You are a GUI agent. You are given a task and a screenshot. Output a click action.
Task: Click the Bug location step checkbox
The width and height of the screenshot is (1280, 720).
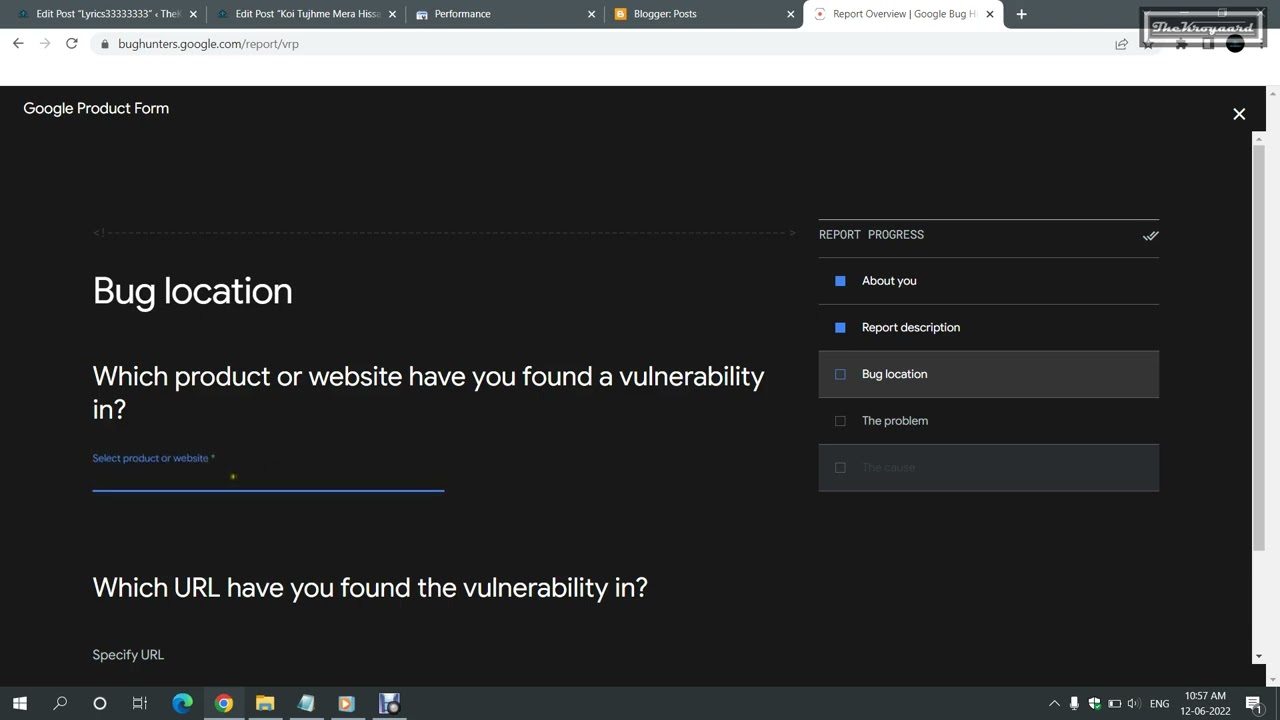click(840, 374)
